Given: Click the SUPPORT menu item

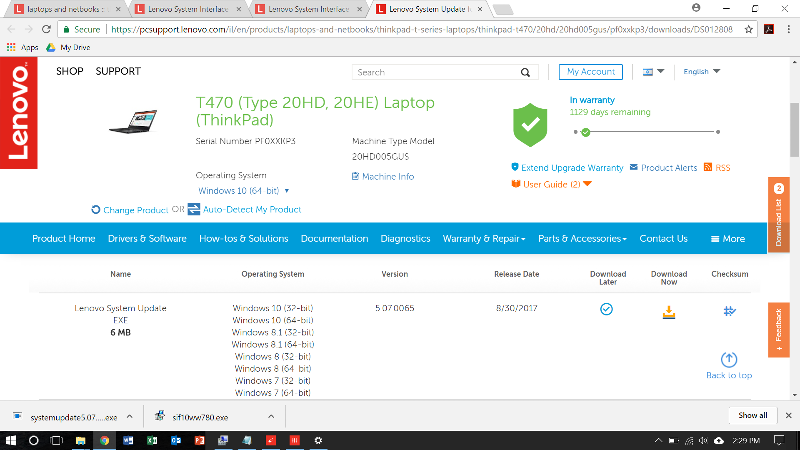Looking at the screenshot, I should (118, 71).
